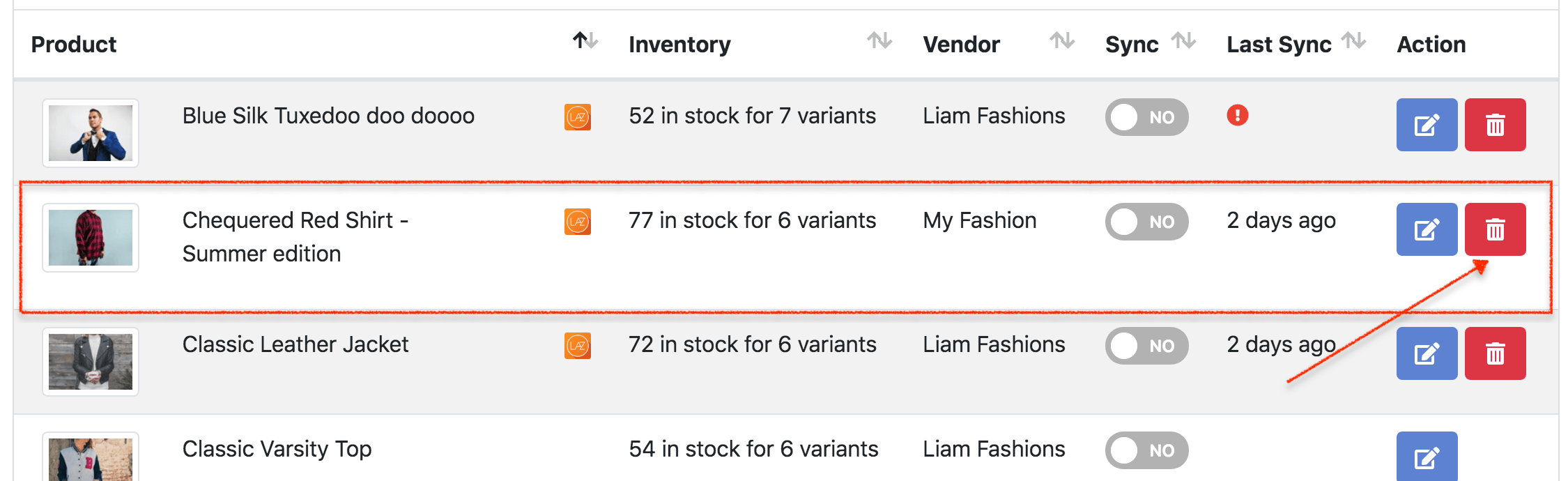Delete Chequered Red Shirt with trash icon
1568x481 pixels.
[1495, 229]
